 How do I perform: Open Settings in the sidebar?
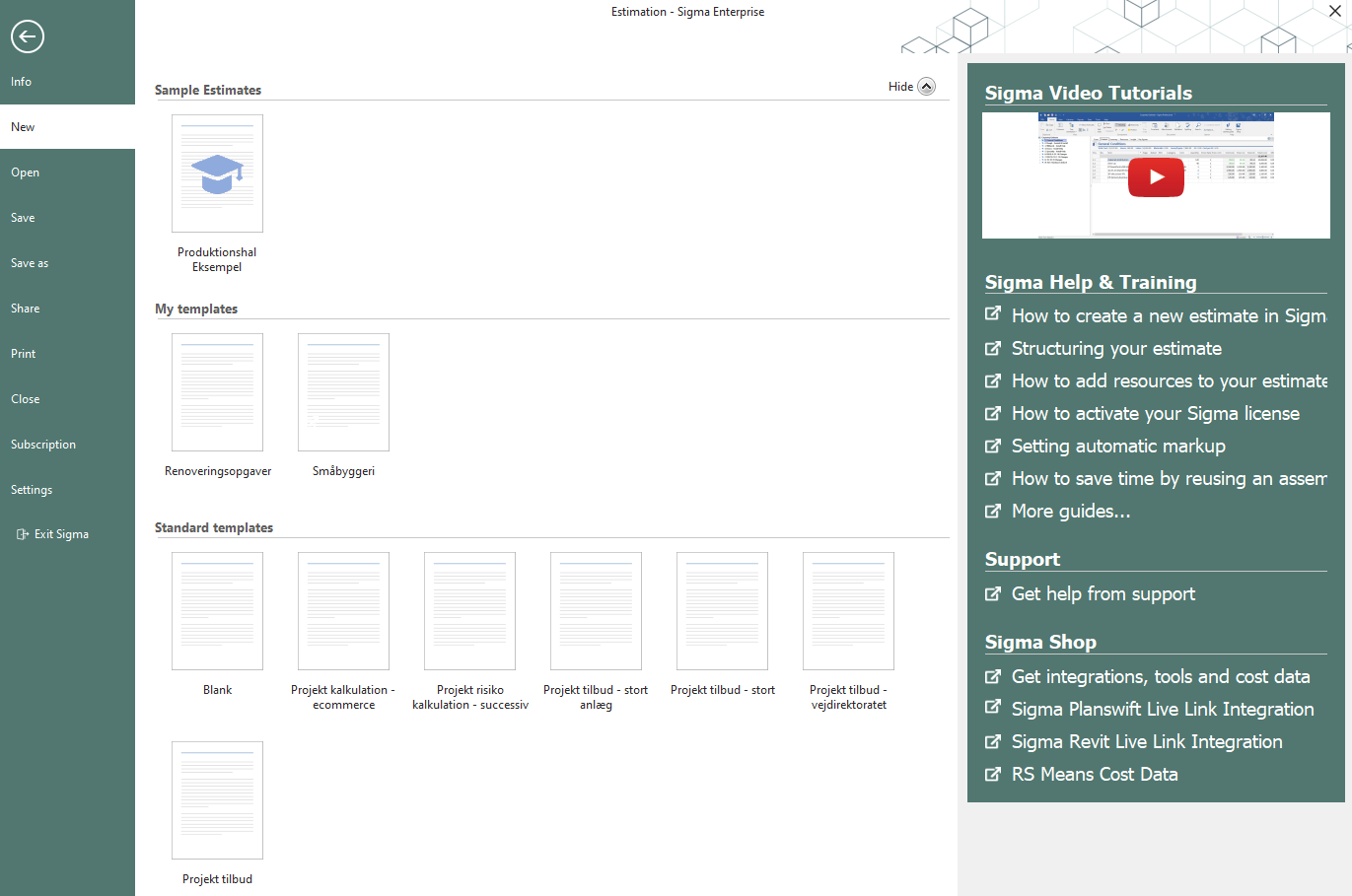[67, 490]
